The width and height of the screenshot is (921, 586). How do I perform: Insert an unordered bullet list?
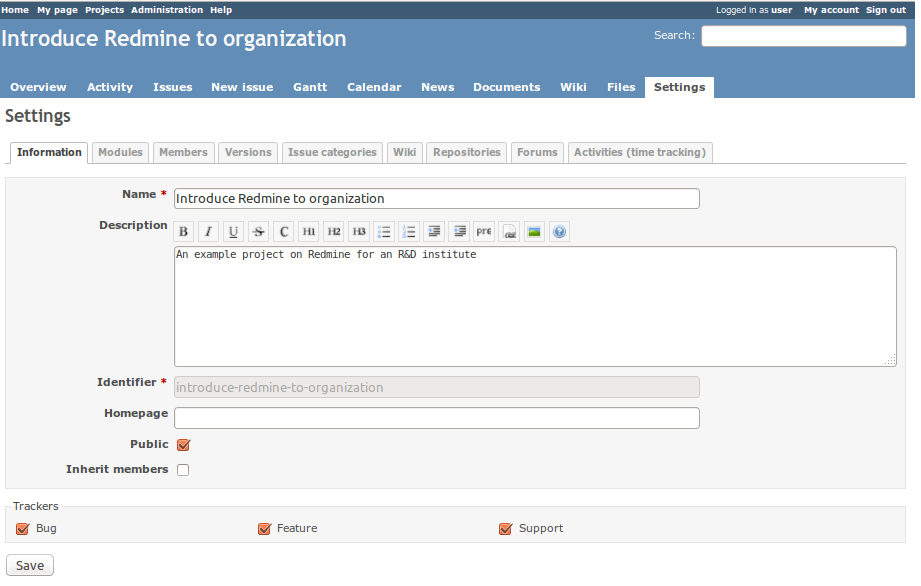(384, 232)
